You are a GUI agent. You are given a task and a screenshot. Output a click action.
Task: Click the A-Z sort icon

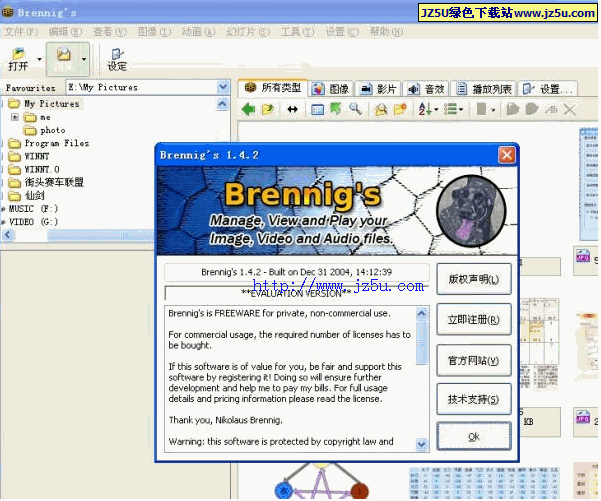(425, 110)
